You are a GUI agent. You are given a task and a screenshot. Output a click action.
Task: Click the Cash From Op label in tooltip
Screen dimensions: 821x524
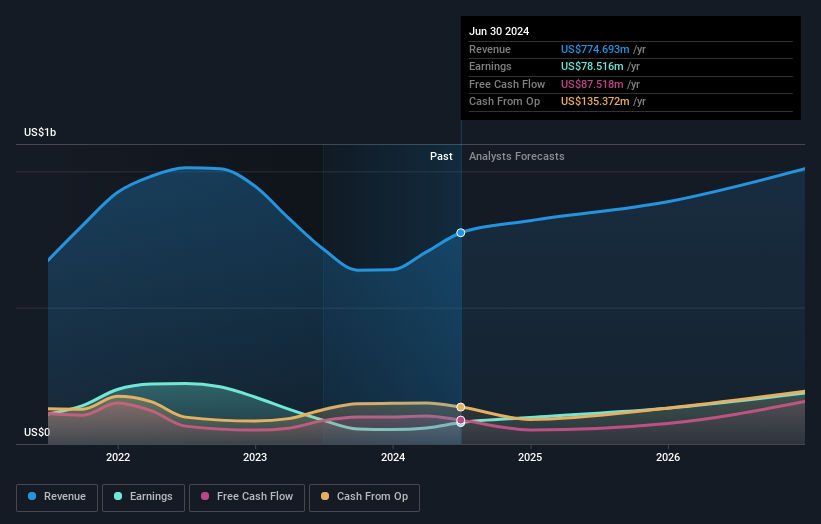pos(504,102)
